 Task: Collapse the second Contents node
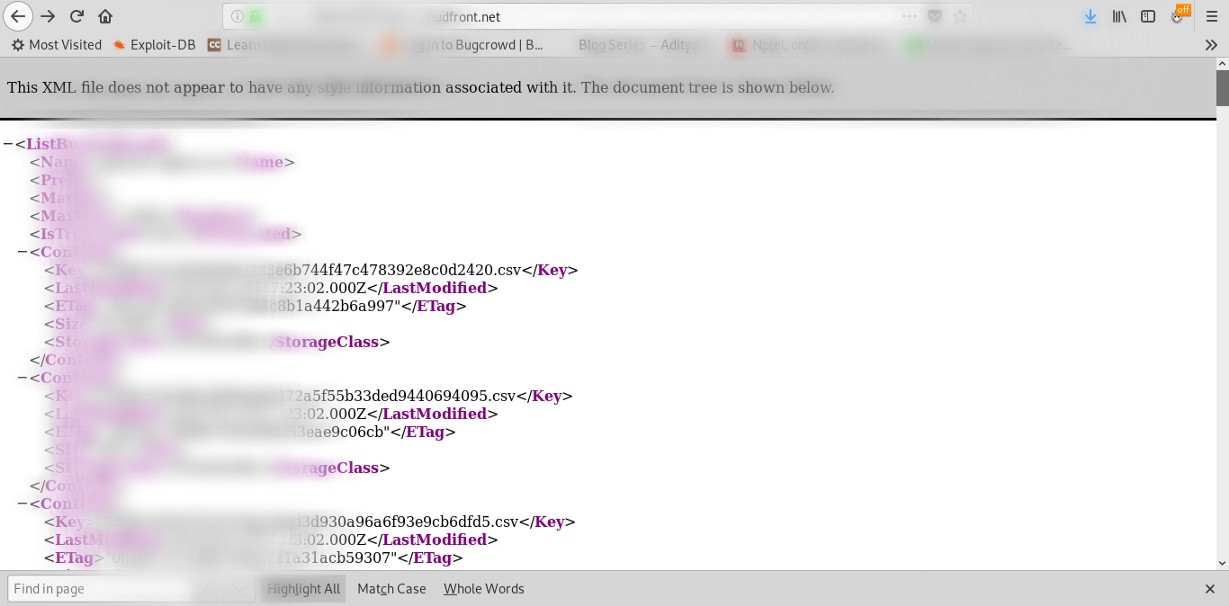click(x=22, y=378)
